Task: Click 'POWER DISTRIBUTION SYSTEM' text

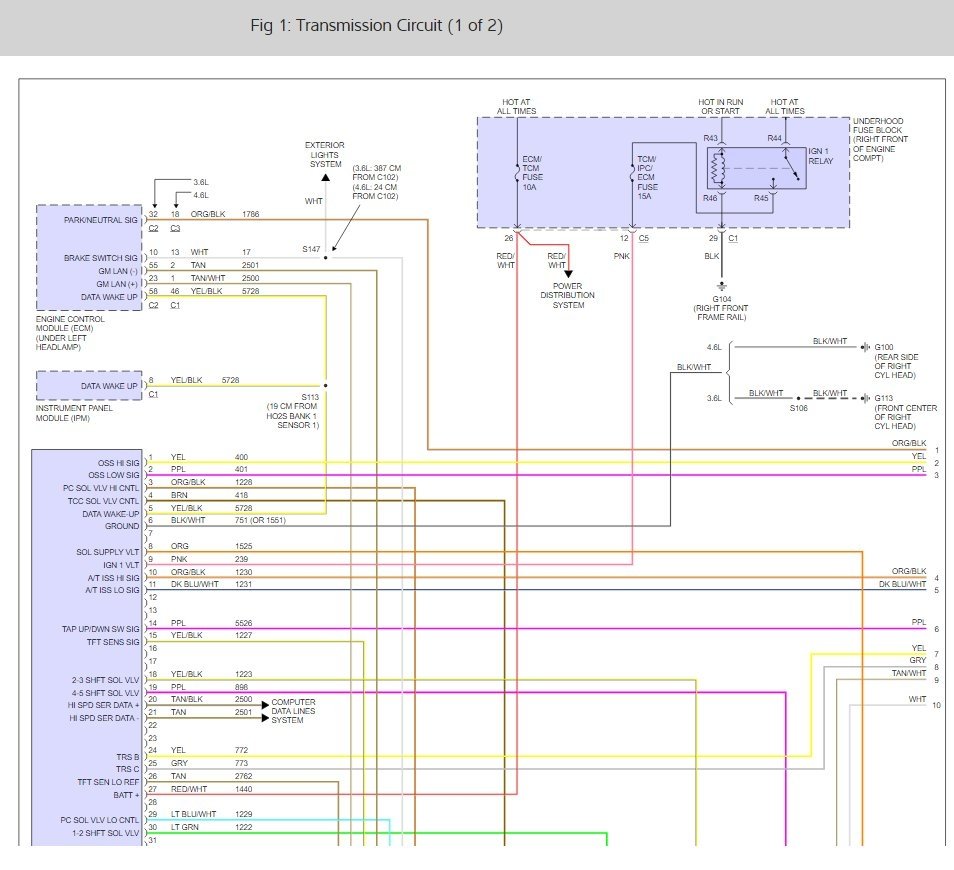Action: 568,296
